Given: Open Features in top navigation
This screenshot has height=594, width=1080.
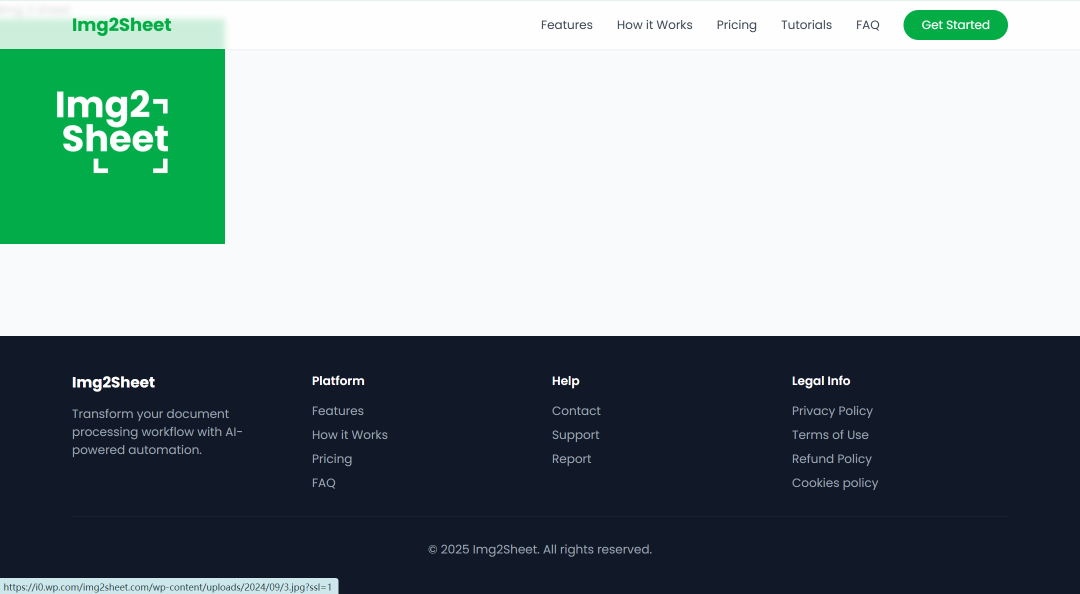Looking at the screenshot, I should coord(566,25).
